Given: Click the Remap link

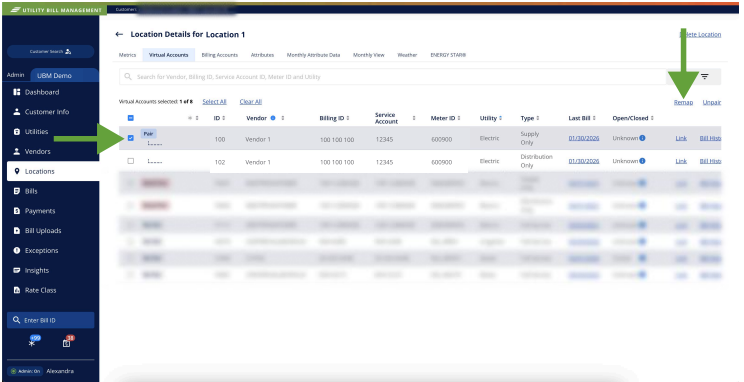Looking at the screenshot, I should point(683,102).
